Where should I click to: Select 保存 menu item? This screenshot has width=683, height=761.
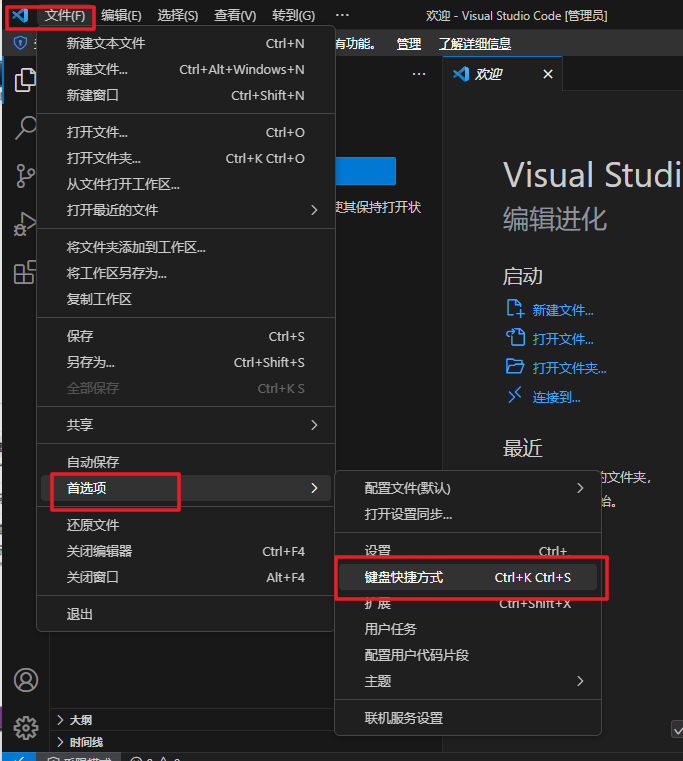click(185, 336)
